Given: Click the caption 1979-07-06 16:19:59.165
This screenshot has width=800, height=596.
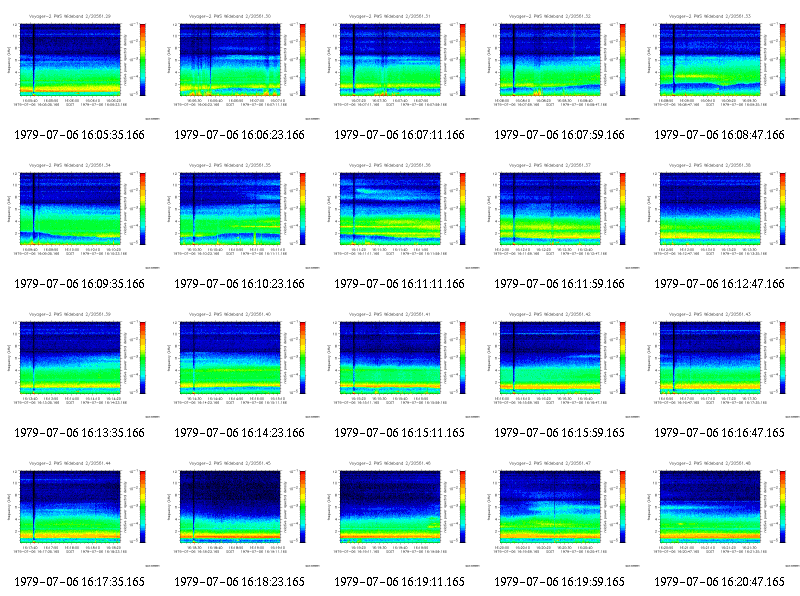Looking at the screenshot, I should click(560, 582).
